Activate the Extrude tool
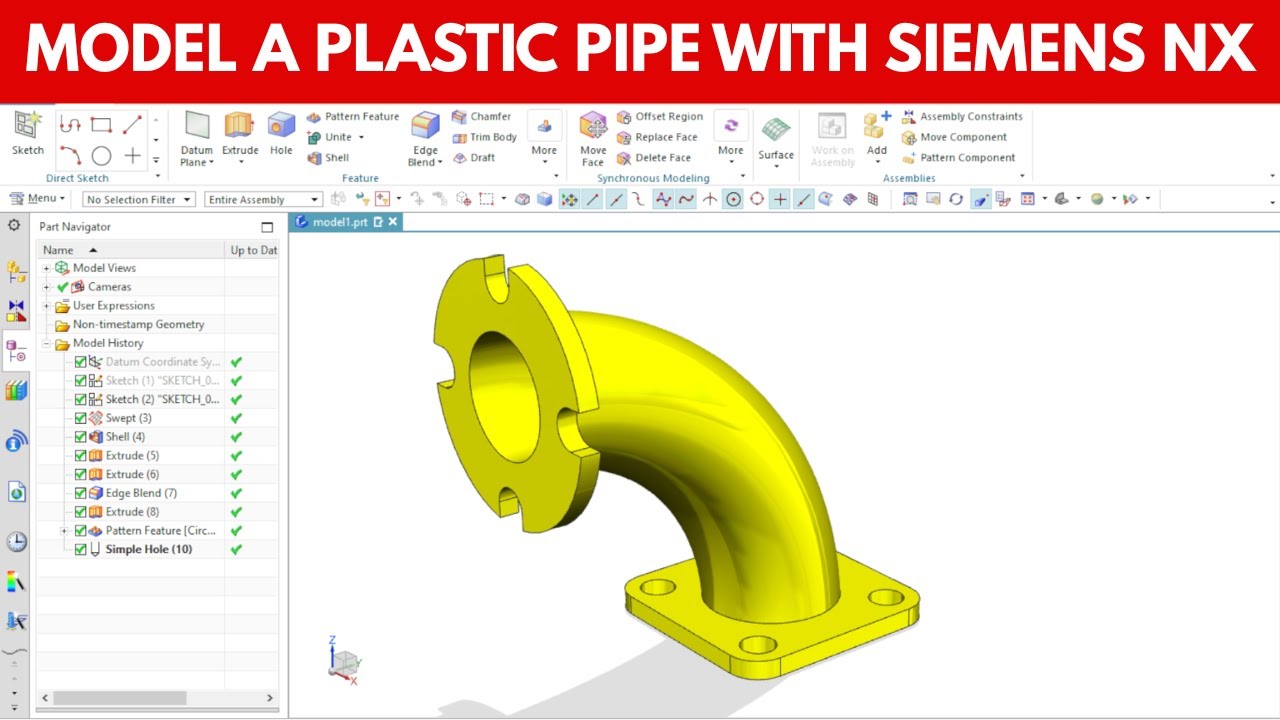Screen dimensions: 1280x720 click(240, 133)
